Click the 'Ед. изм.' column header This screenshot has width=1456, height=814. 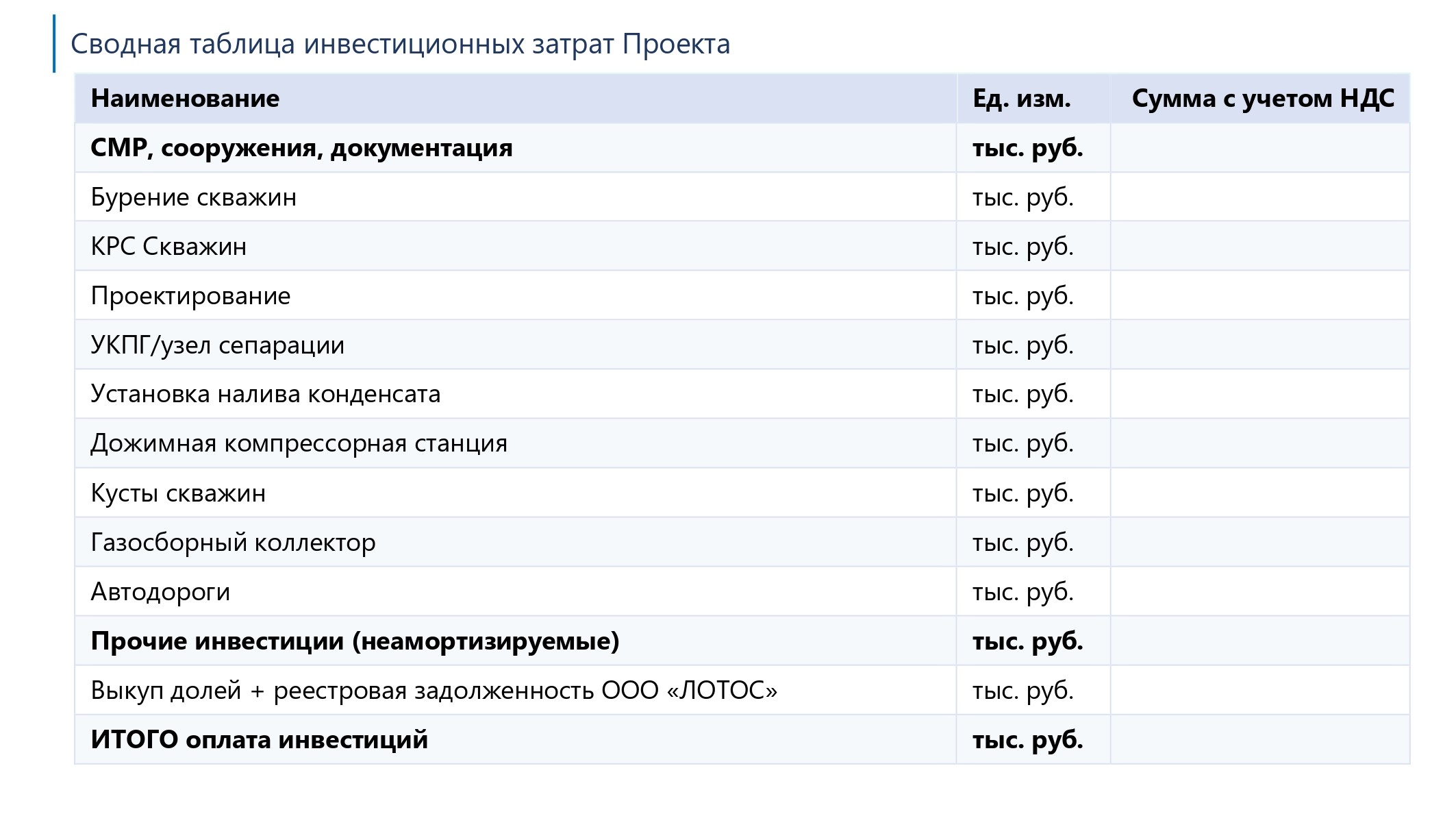tap(1021, 99)
